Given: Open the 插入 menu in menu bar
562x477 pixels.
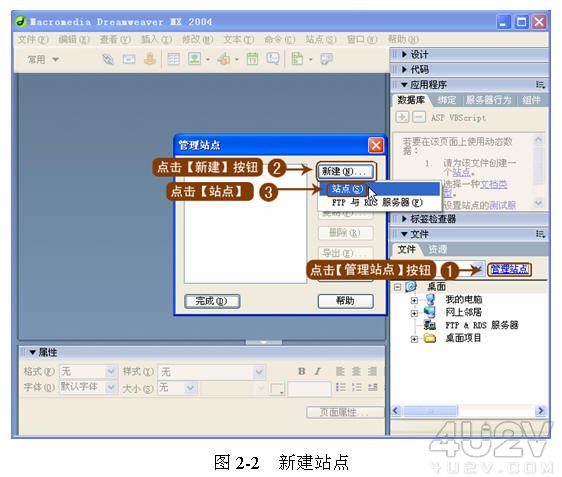Looking at the screenshot, I should tap(156, 39).
